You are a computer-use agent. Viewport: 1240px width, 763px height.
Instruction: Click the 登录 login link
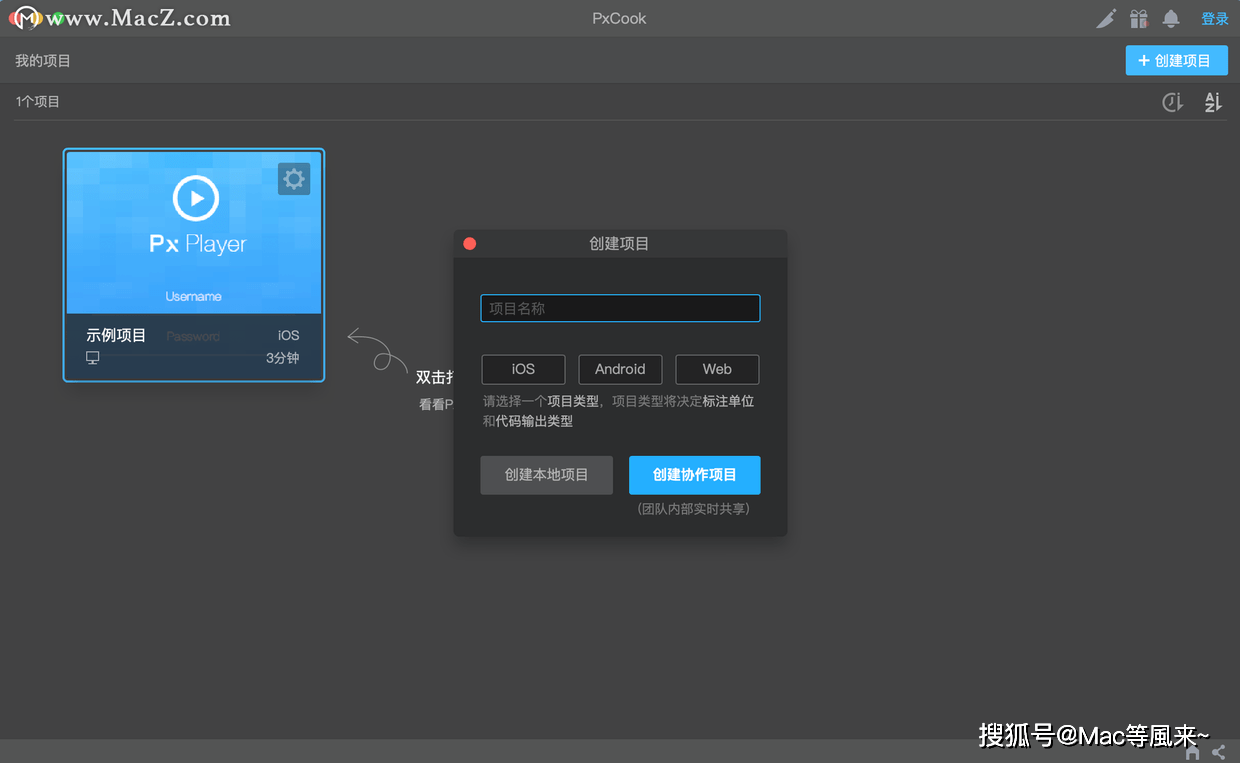pos(1214,18)
